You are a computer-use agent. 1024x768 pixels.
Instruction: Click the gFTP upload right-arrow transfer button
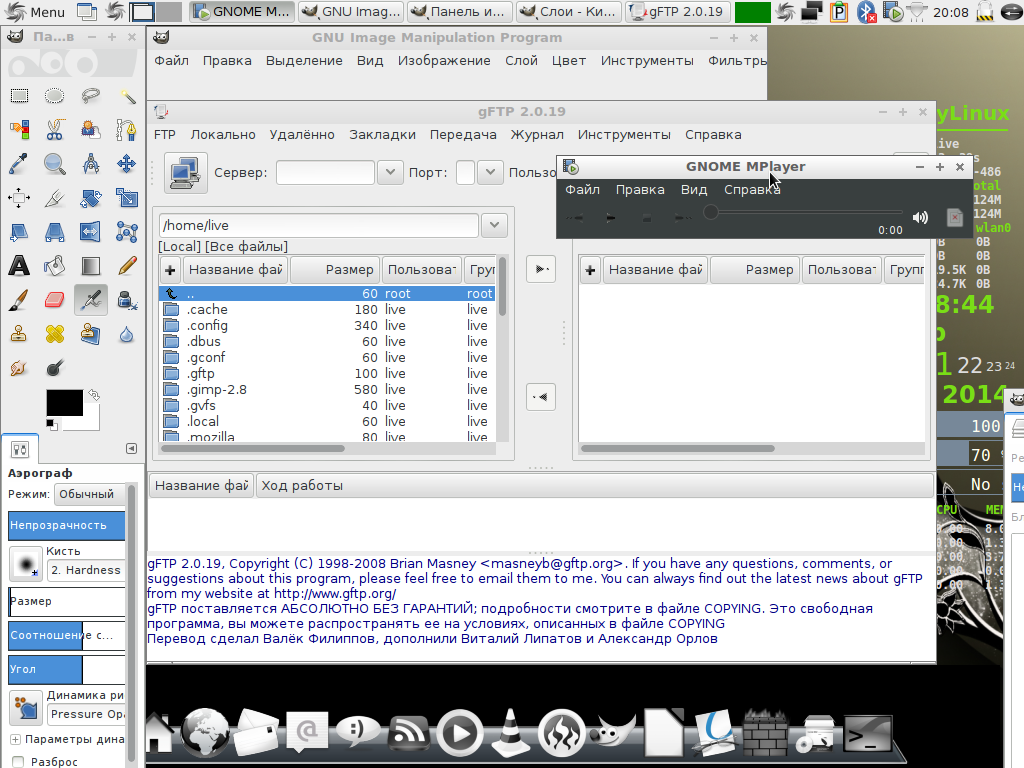541,268
